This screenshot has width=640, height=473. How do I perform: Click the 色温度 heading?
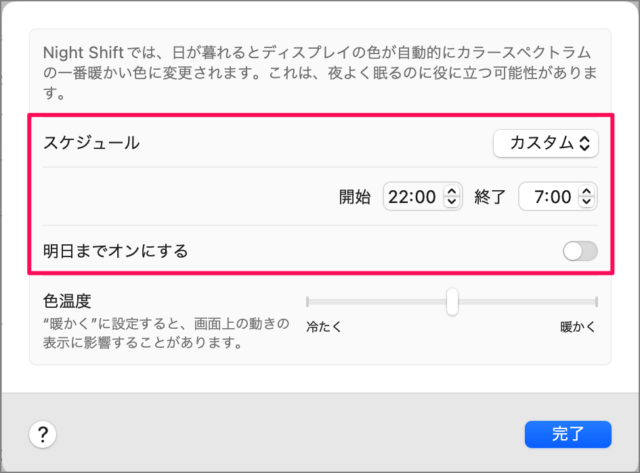click(x=68, y=301)
